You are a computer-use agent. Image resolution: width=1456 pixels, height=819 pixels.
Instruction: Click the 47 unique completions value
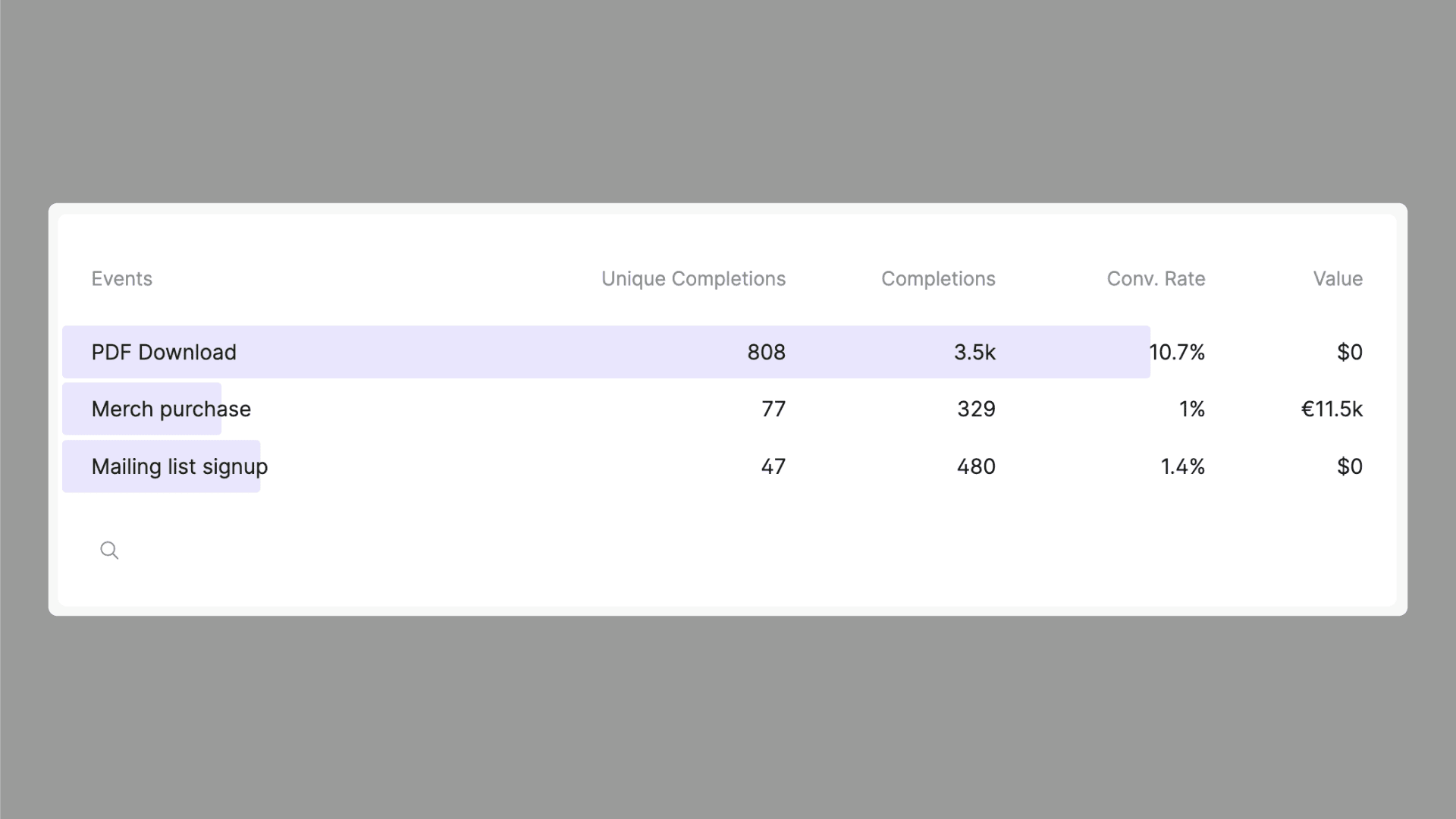[773, 466]
